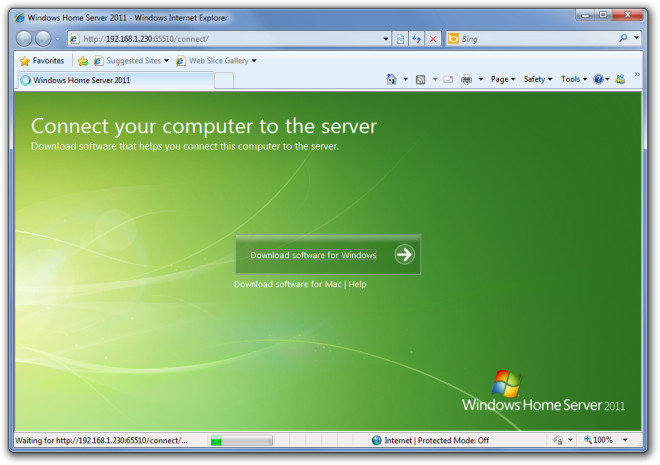
Task: Click the Bing provider logo icon
Action: [453, 39]
